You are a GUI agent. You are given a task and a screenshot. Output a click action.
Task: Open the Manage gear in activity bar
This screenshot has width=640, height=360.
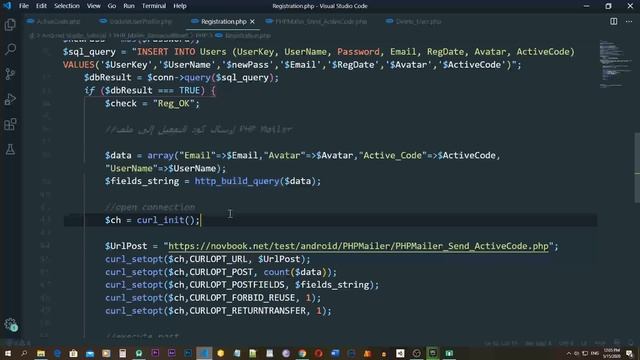10,324
